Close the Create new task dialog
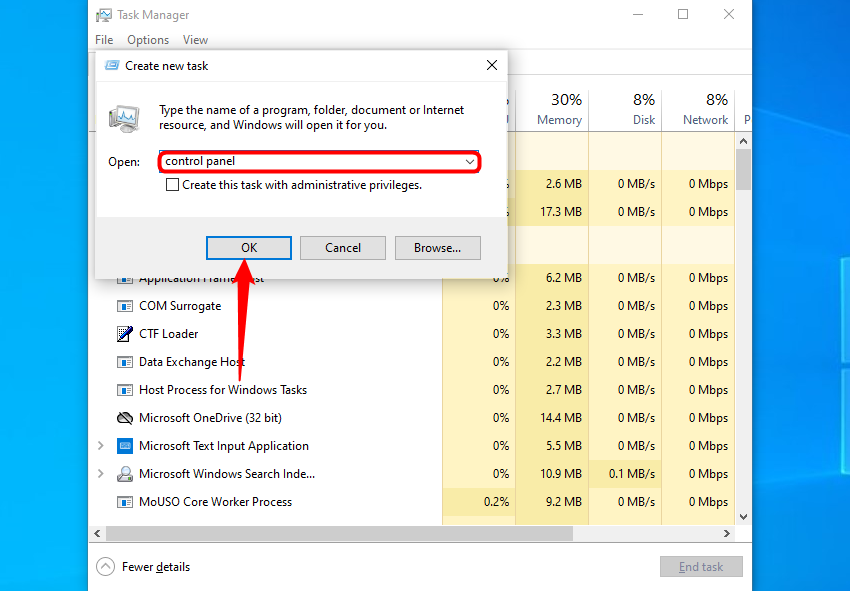The width and height of the screenshot is (850, 591). point(492,65)
